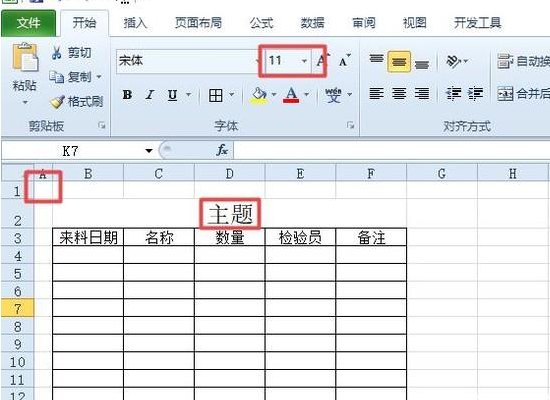Screen dimensions: 550x400
Task: Switch to the 插入 tab
Action: pyautogui.click(x=135, y=23)
